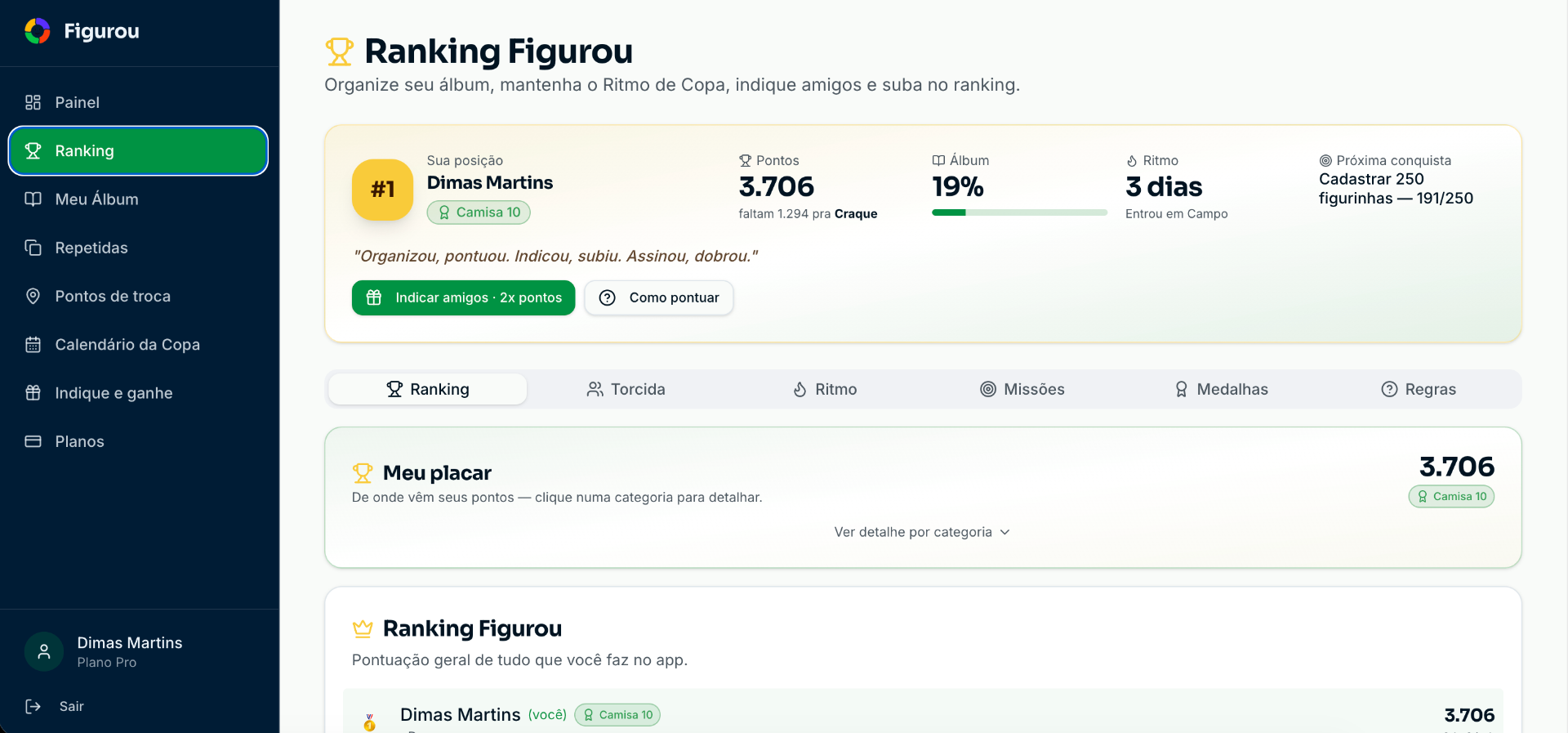Click the crown icon beside Ranking Figurou list
The height and width of the screenshot is (733, 1568).
coord(363,628)
